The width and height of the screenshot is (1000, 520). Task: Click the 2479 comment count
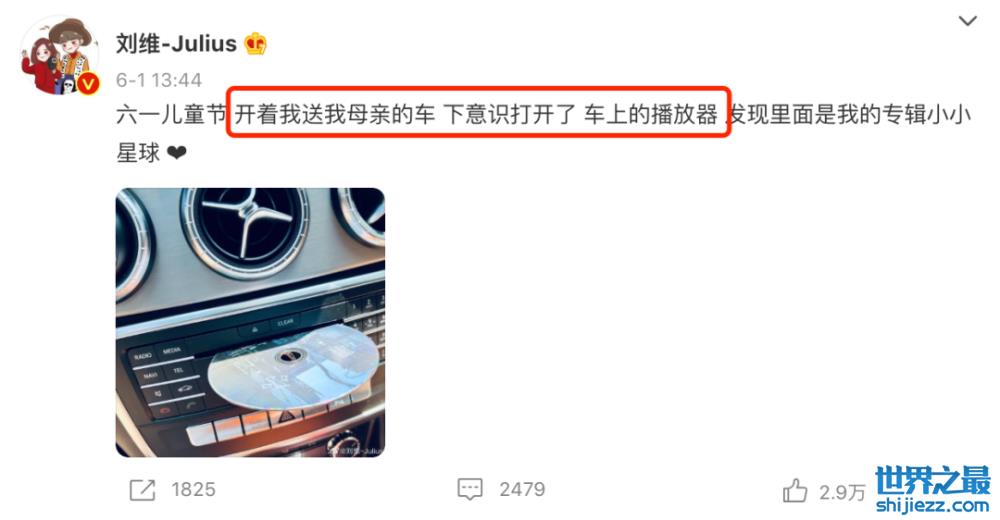point(522,490)
